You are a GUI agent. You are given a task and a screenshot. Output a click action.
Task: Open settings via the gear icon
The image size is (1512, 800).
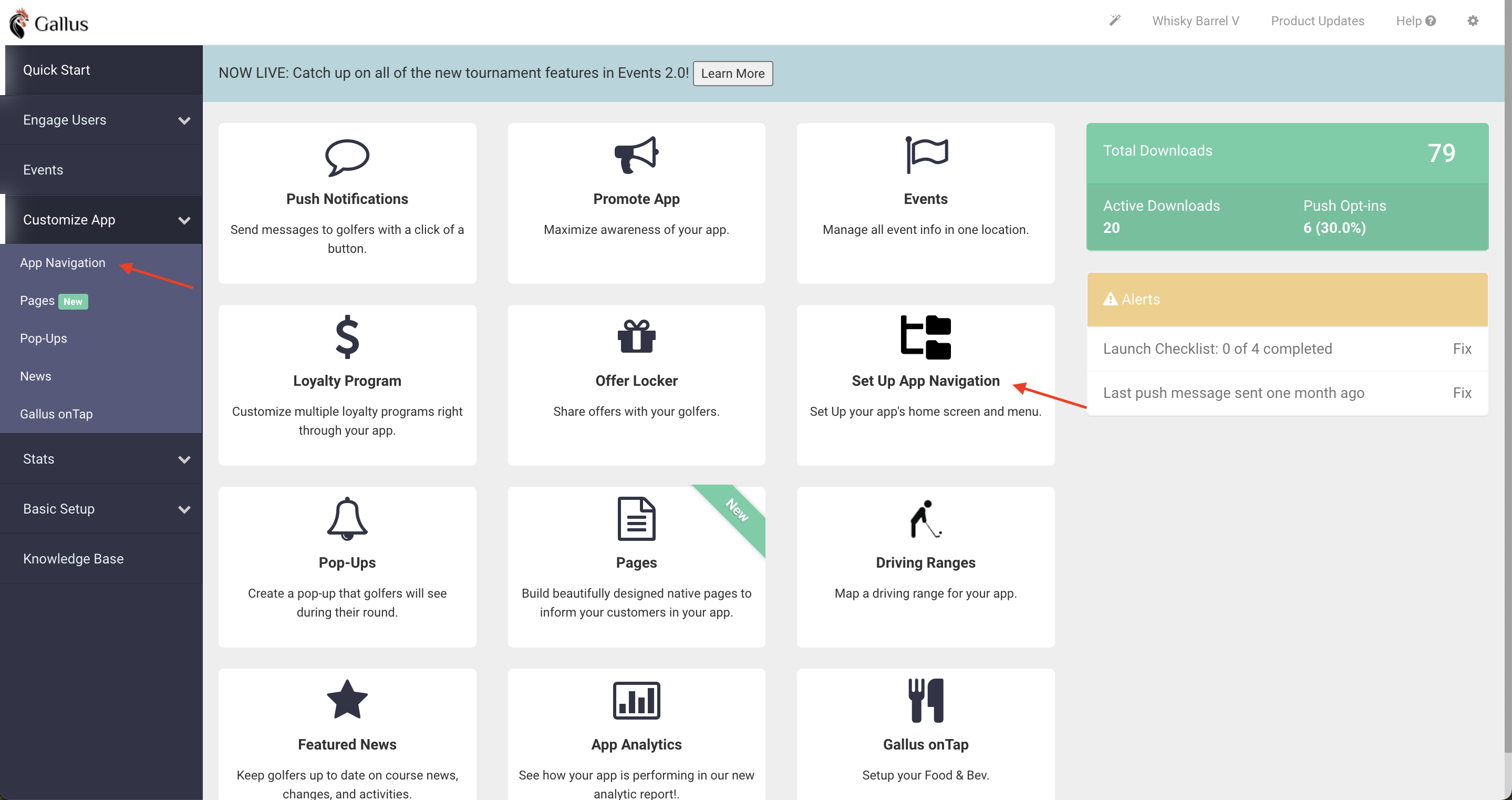coord(1472,21)
